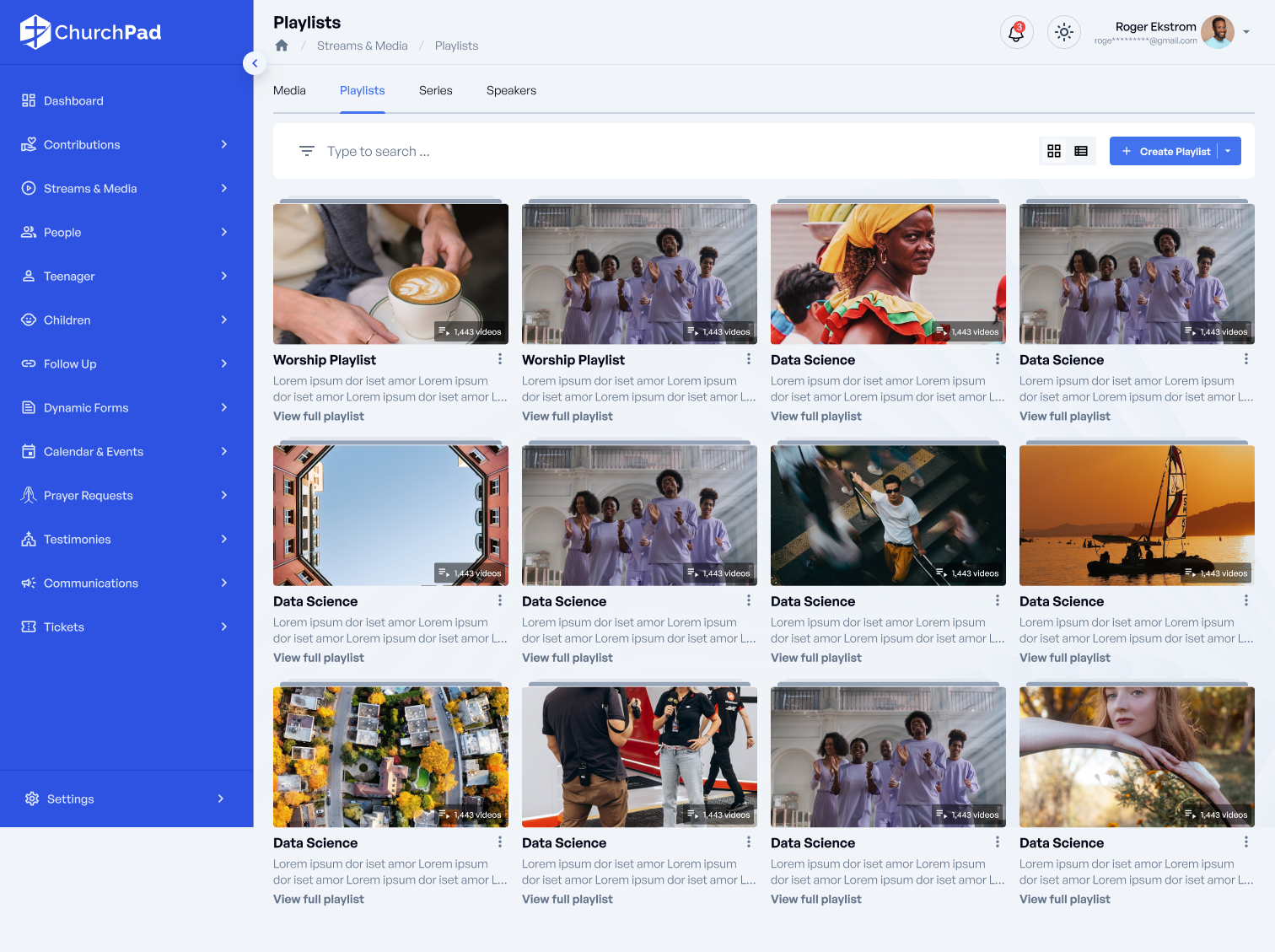Switch to the Speakers tab
Screen dimensions: 1275x952
click(x=511, y=90)
